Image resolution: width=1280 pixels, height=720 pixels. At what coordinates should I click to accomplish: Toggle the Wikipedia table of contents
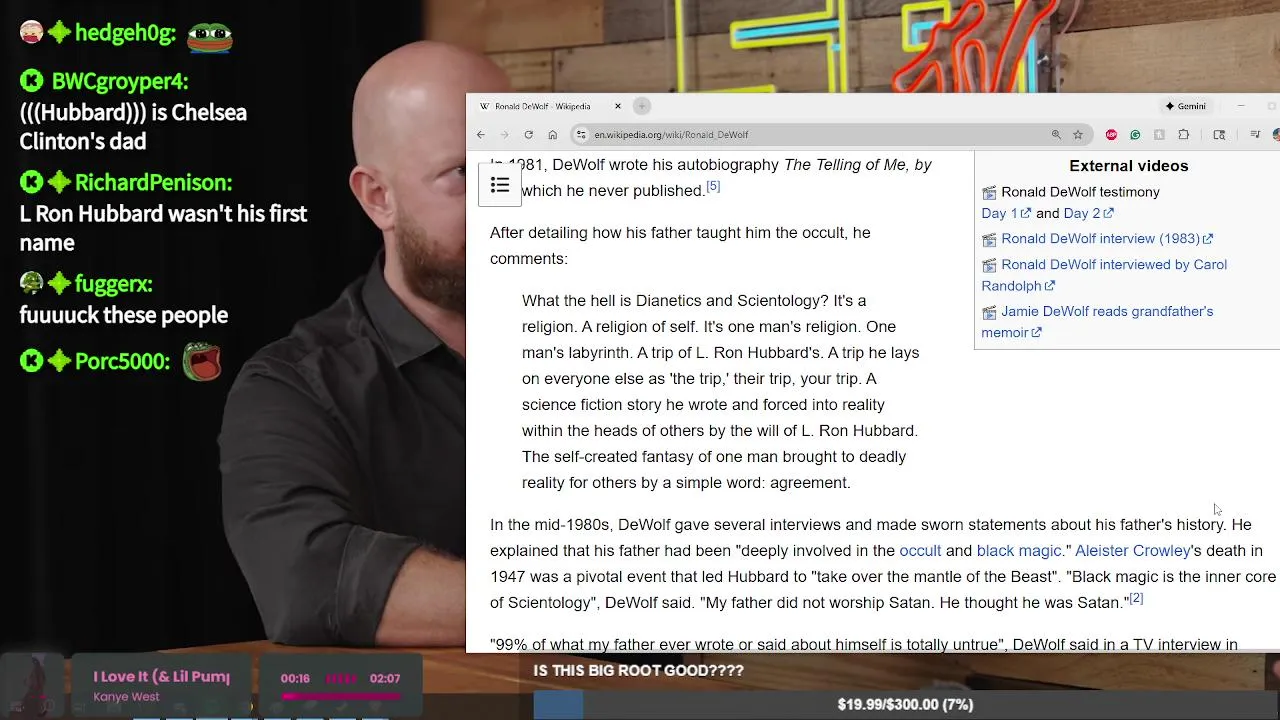coord(500,185)
